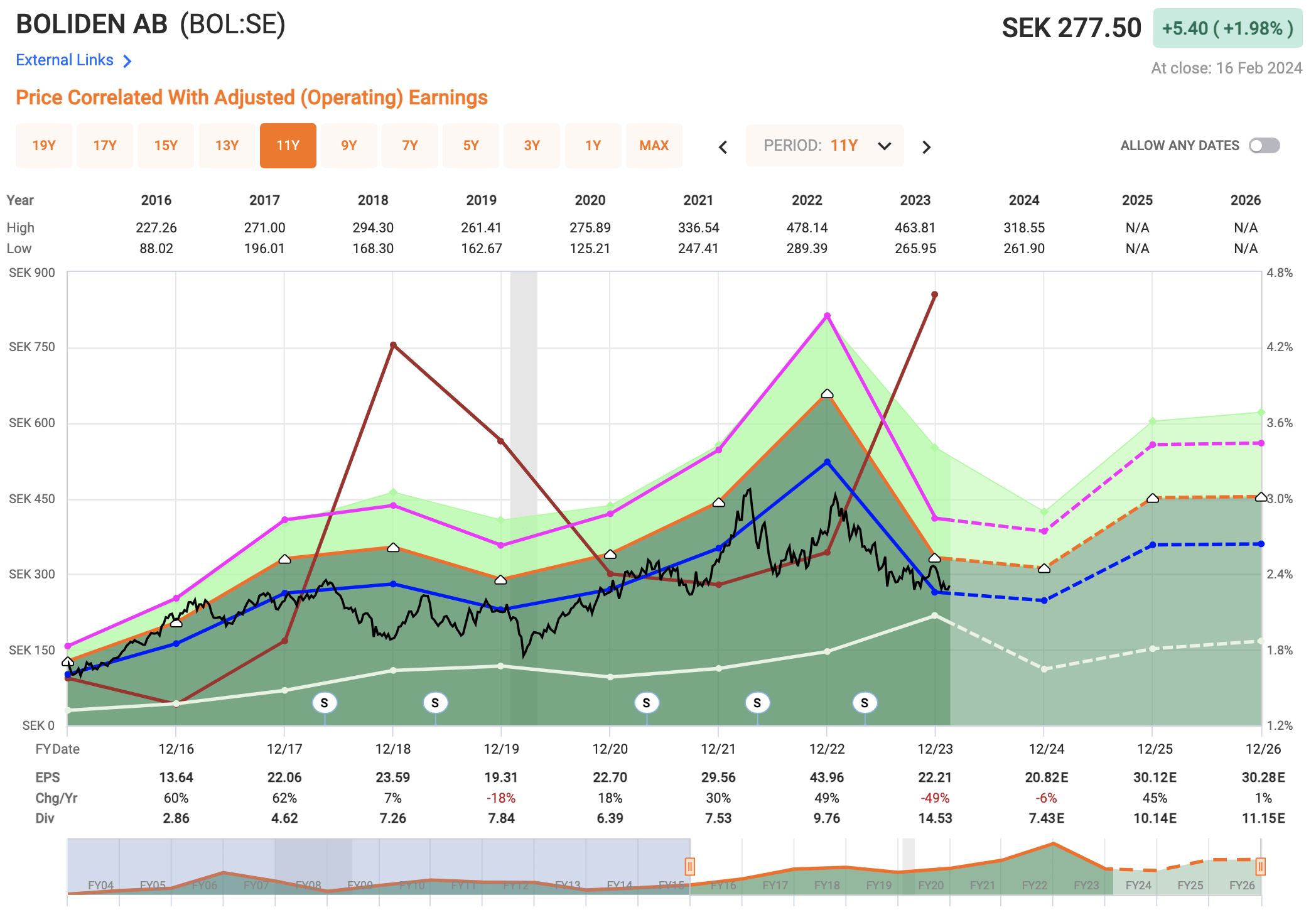This screenshot has height=922, width=1316.
Task: Click the right chevron to shift timeframe forward
Action: coord(926,146)
